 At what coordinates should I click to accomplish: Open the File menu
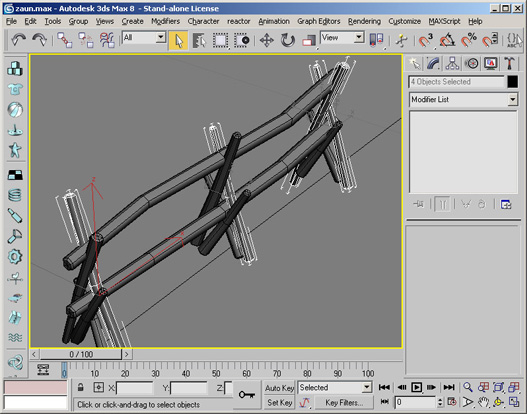pyautogui.click(x=11, y=21)
